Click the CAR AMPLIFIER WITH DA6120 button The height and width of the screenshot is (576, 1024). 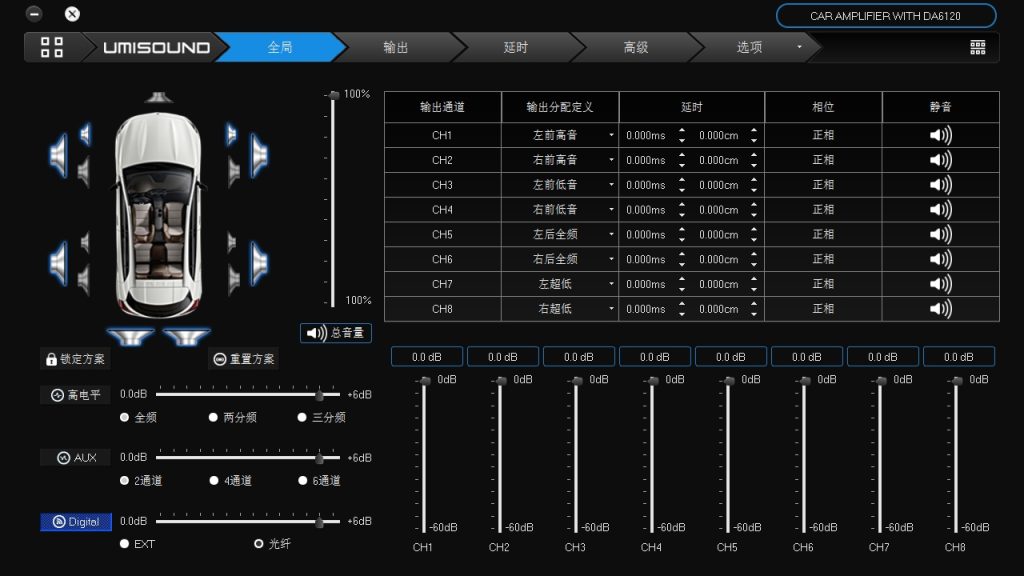(x=886, y=16)
